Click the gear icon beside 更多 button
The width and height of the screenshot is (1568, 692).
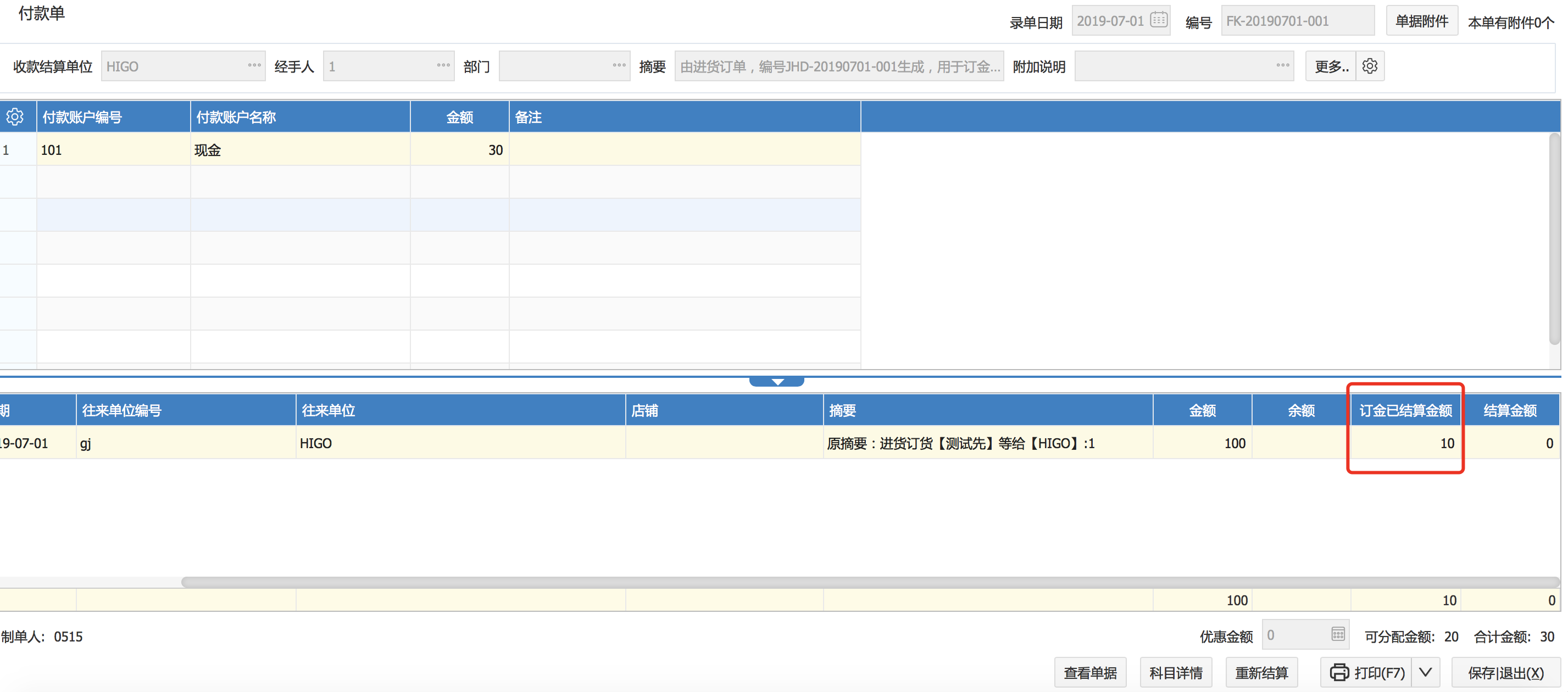tap(1370, 66)
